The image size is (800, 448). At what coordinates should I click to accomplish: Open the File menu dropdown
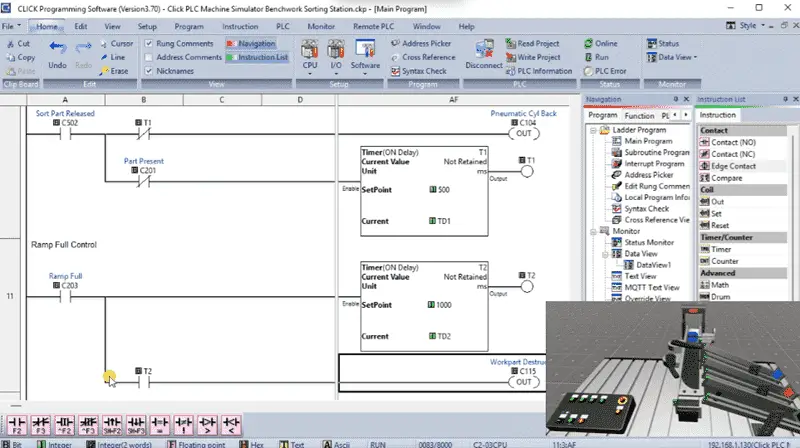tap(11, 26)
